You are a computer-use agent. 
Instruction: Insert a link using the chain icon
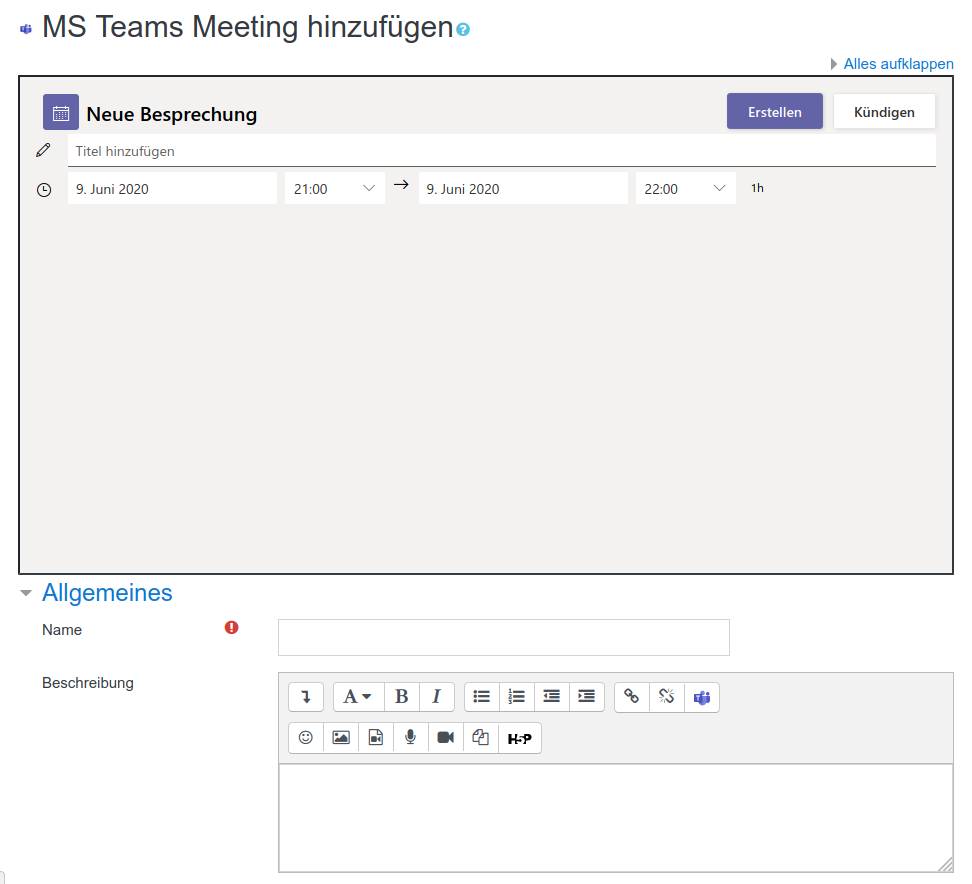click(x=631, y=697)
